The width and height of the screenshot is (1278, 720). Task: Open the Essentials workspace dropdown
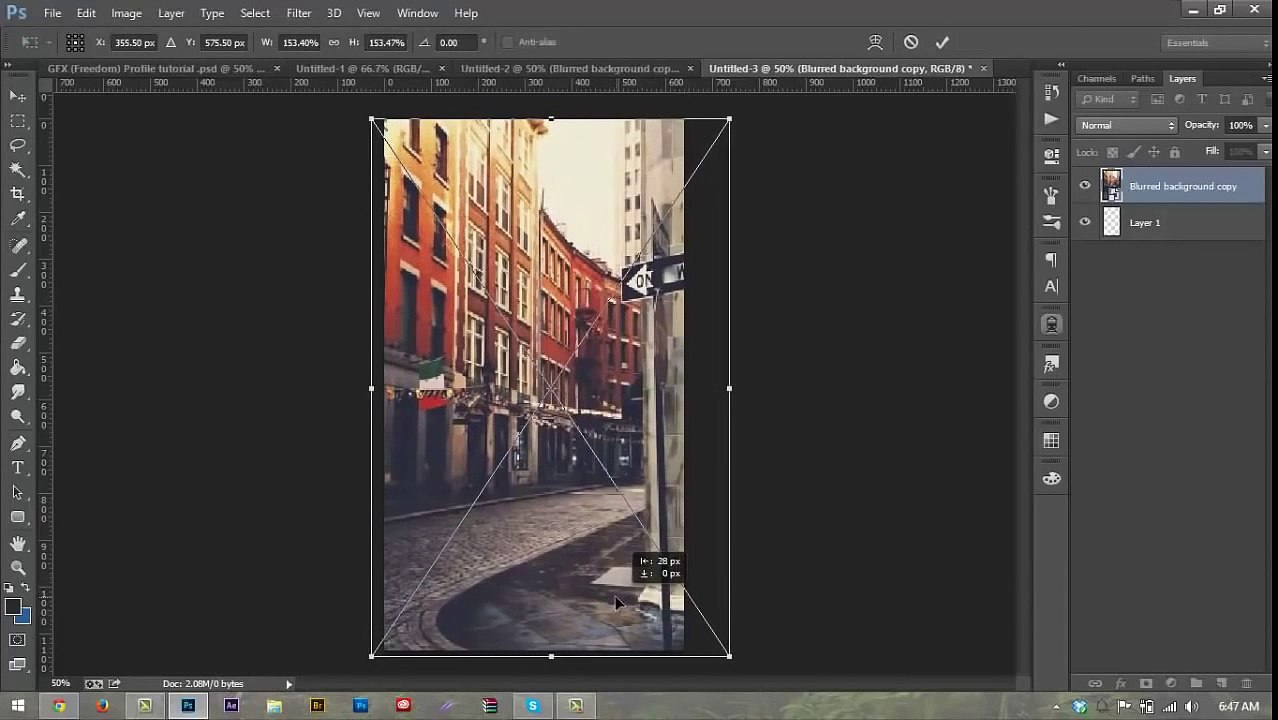tap(1215, 43)
